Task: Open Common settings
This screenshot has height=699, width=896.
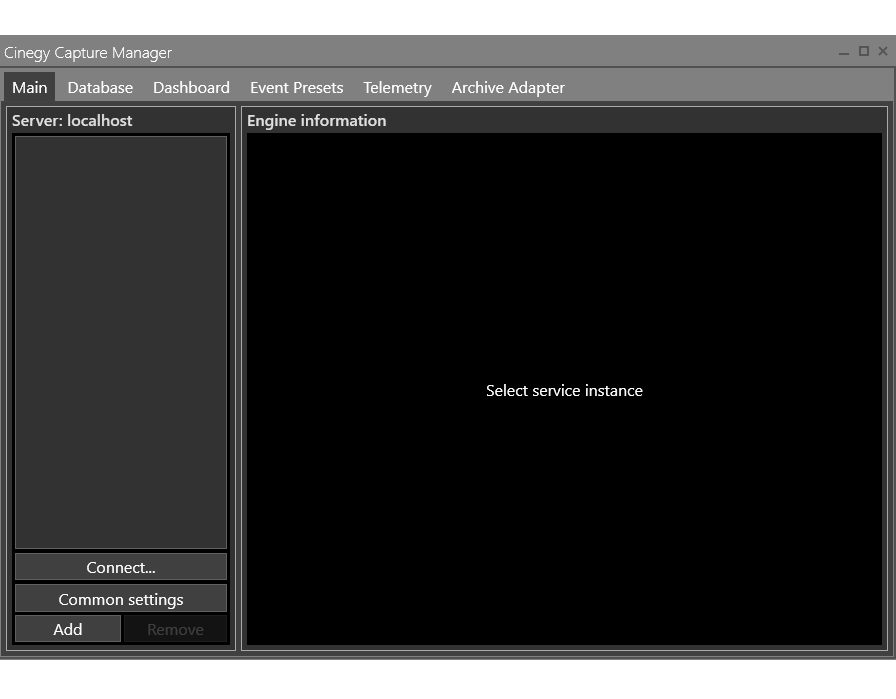Action: click(x=120, y=599)
